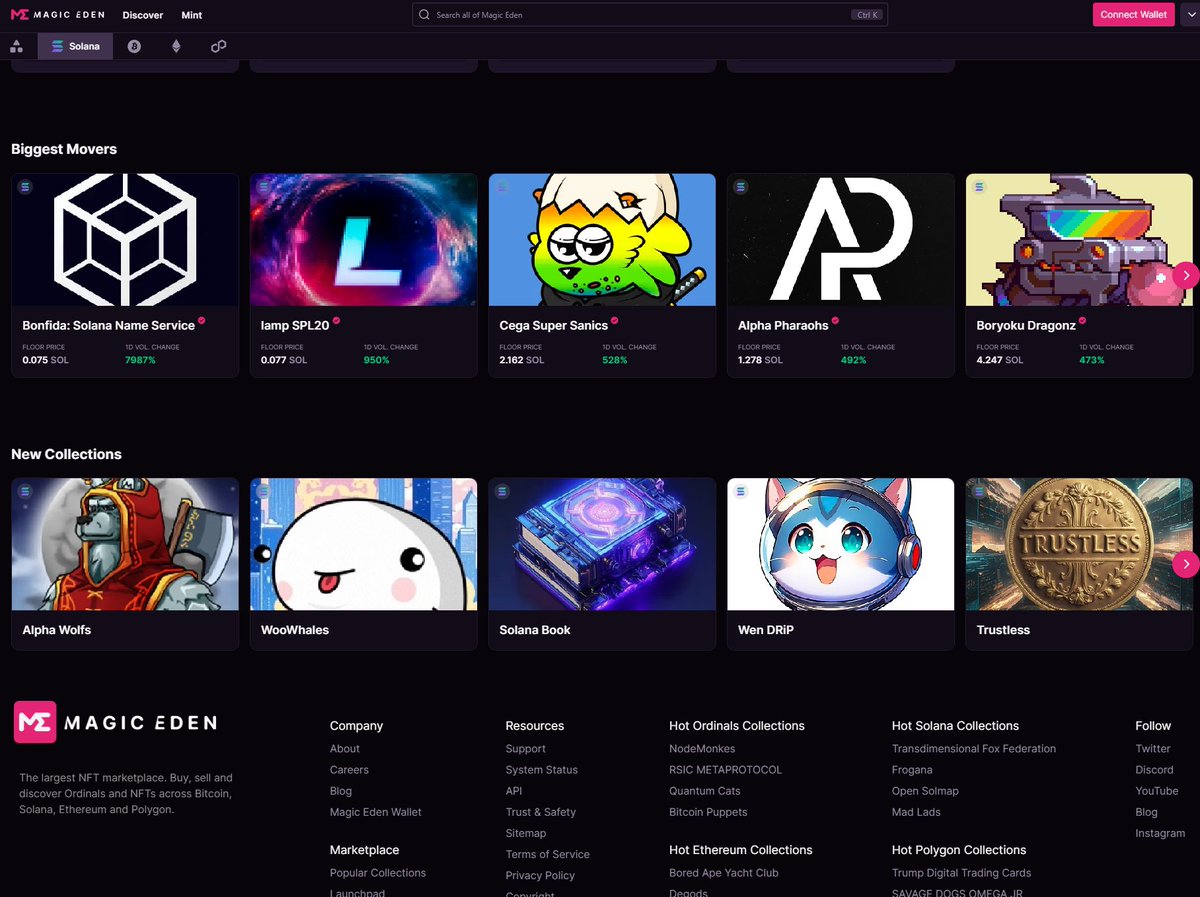Open the Wen DRiP collection image
The image size is (1200, 897).
pos(840,544)
